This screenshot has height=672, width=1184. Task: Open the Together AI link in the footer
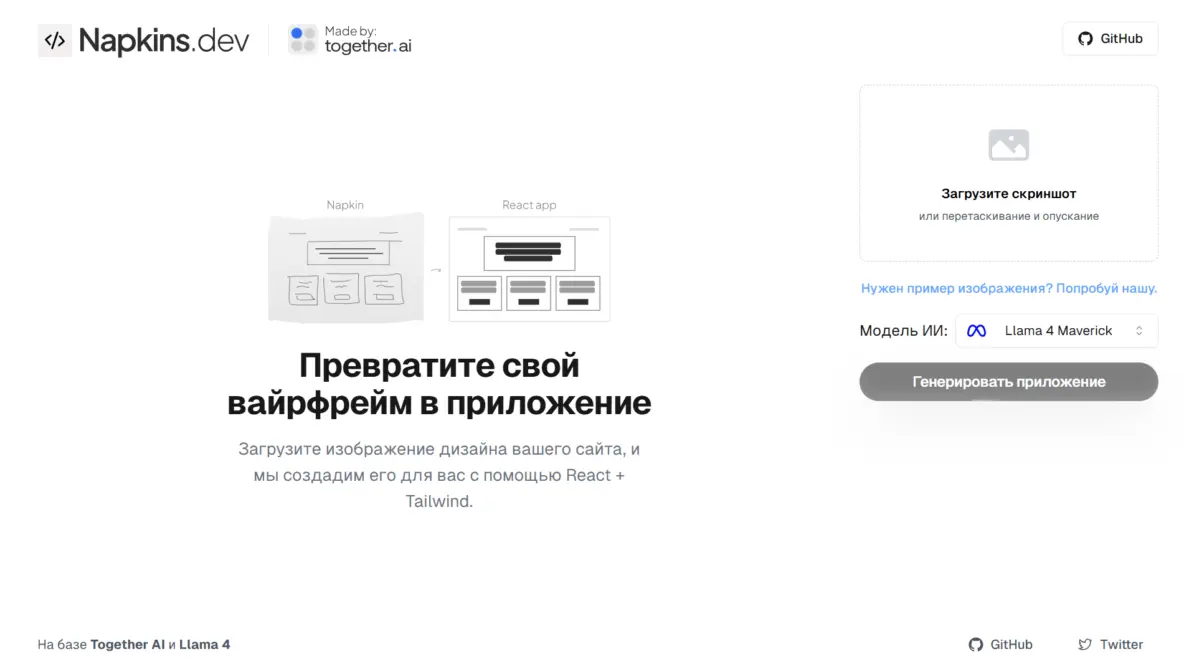(128, 645)
